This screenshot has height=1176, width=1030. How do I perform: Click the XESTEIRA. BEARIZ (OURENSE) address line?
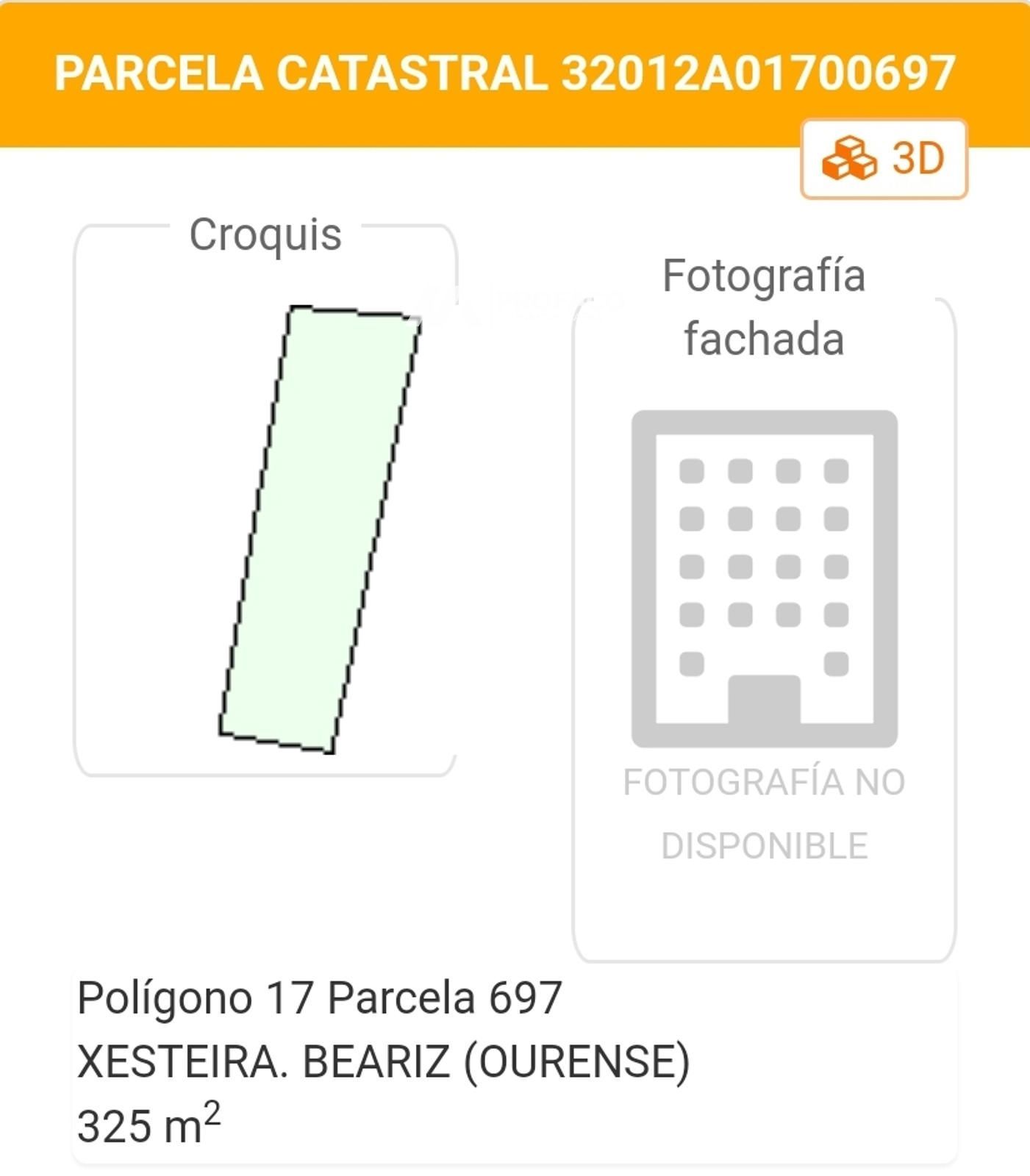pyautogui.click(x=384, y=1062)
